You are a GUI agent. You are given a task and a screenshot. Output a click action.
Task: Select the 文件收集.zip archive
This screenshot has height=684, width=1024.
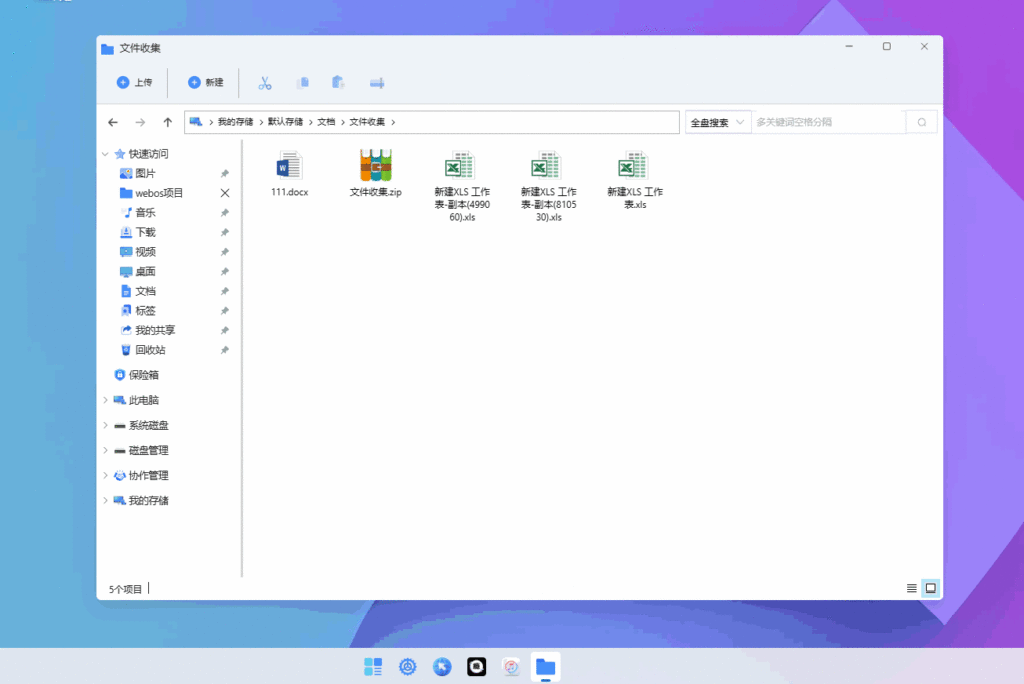click(x=376, y=174)
